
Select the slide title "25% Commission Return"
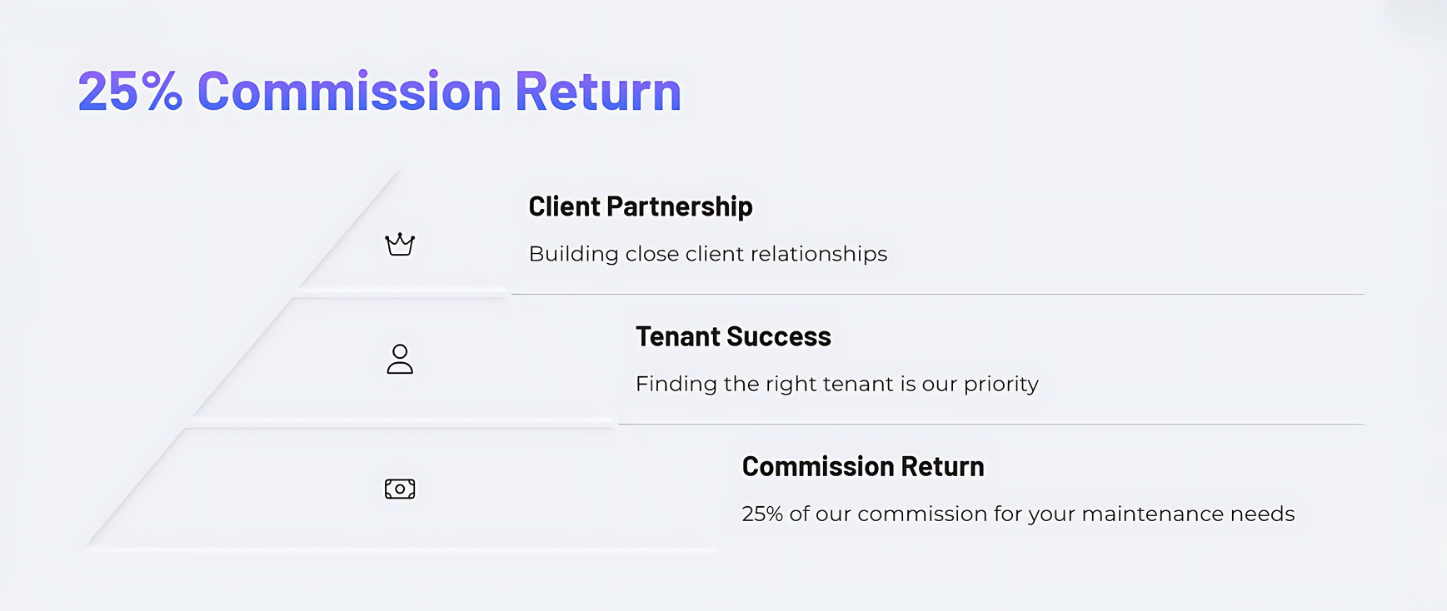379,91
